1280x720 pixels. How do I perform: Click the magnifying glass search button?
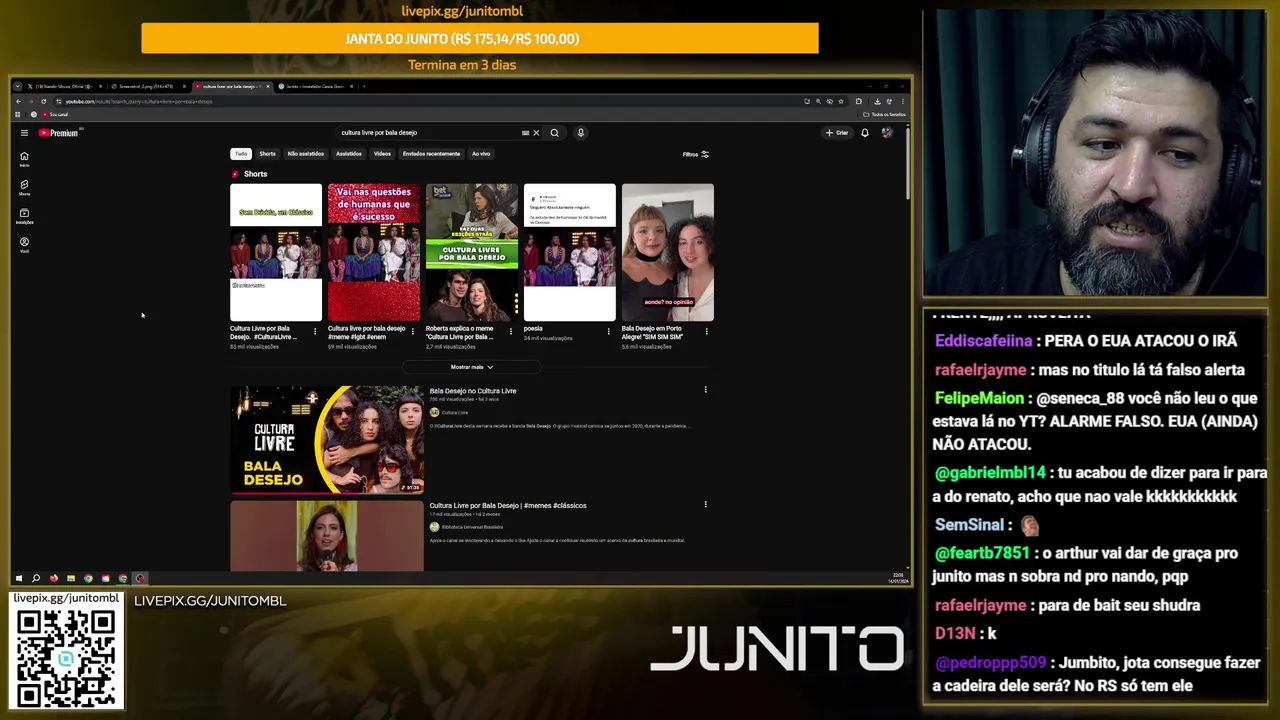pyautogui.click(x=554, y=132)
